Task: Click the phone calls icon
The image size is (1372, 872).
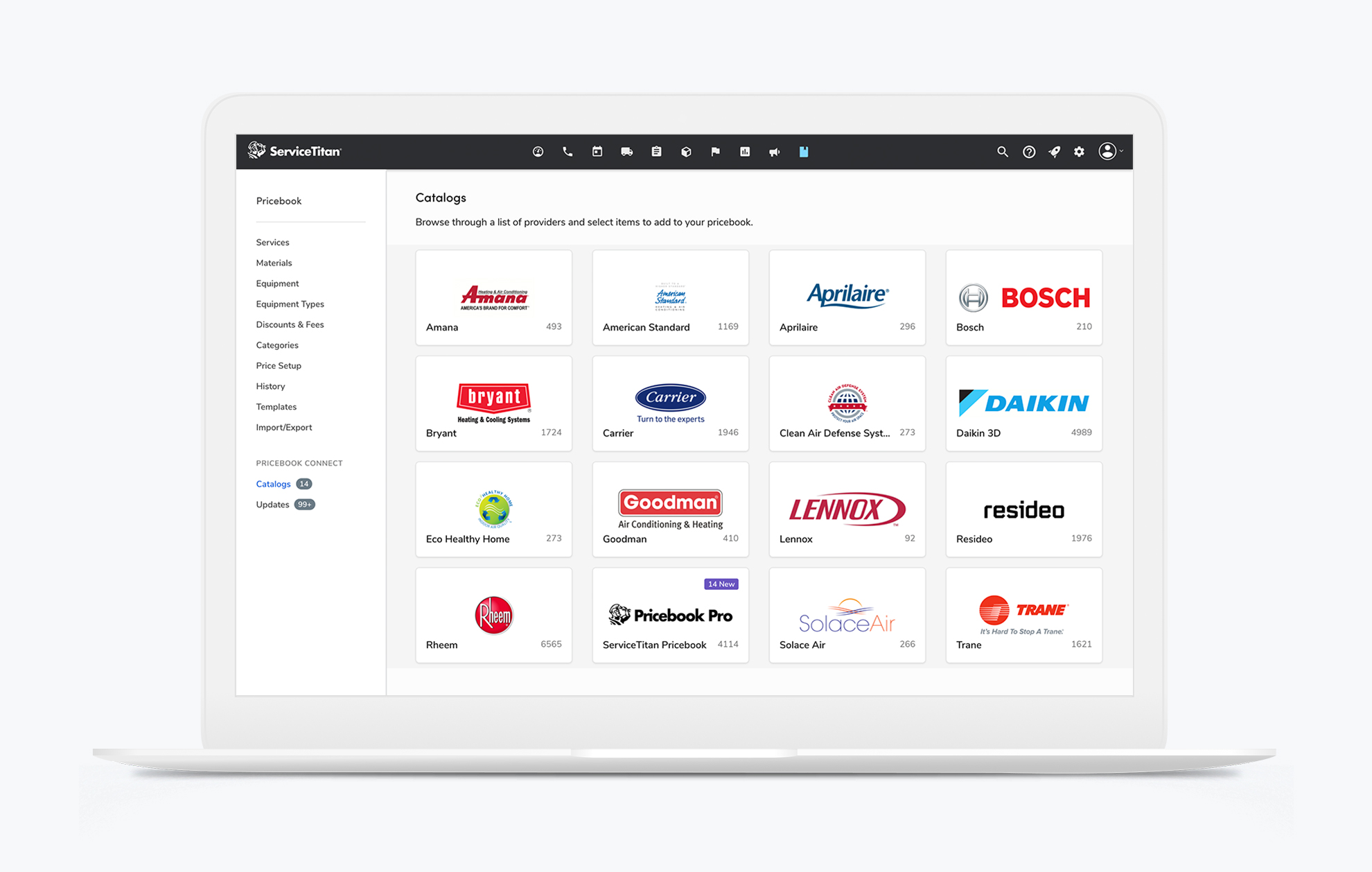Action: pos(568,152)
